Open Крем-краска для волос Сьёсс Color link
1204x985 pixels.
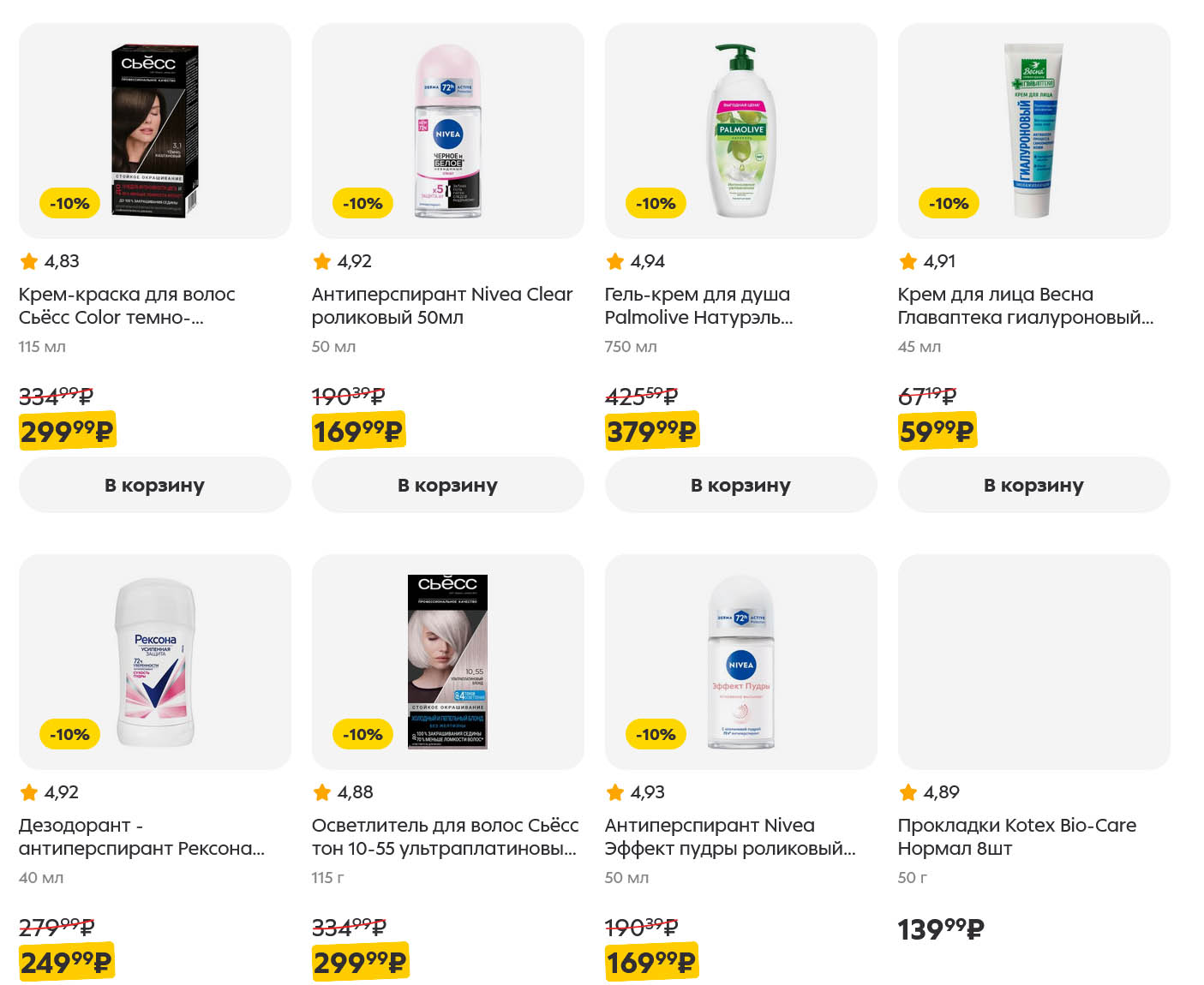click(127, 306)
